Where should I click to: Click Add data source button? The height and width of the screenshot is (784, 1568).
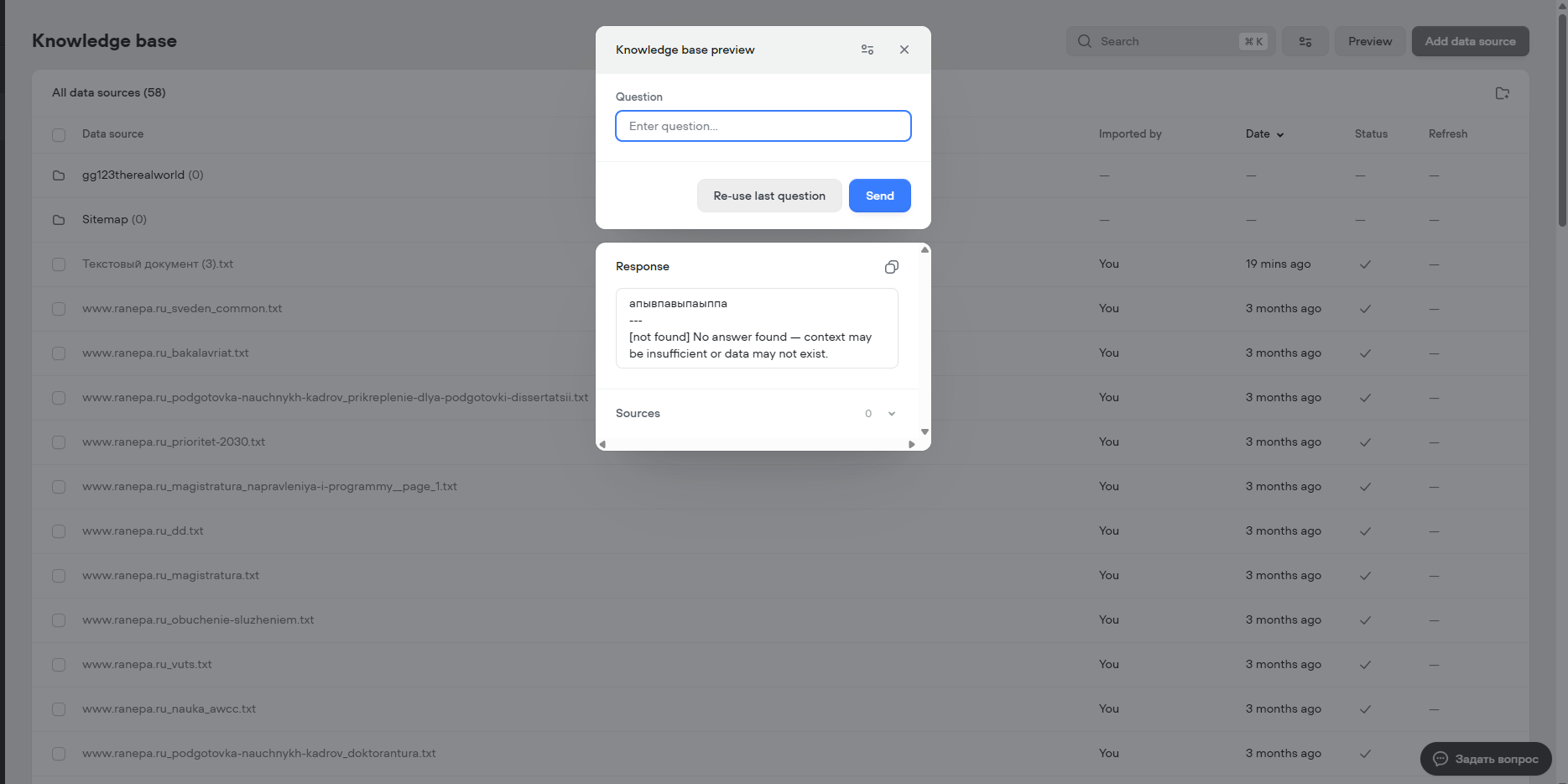tap(1470, 41)
